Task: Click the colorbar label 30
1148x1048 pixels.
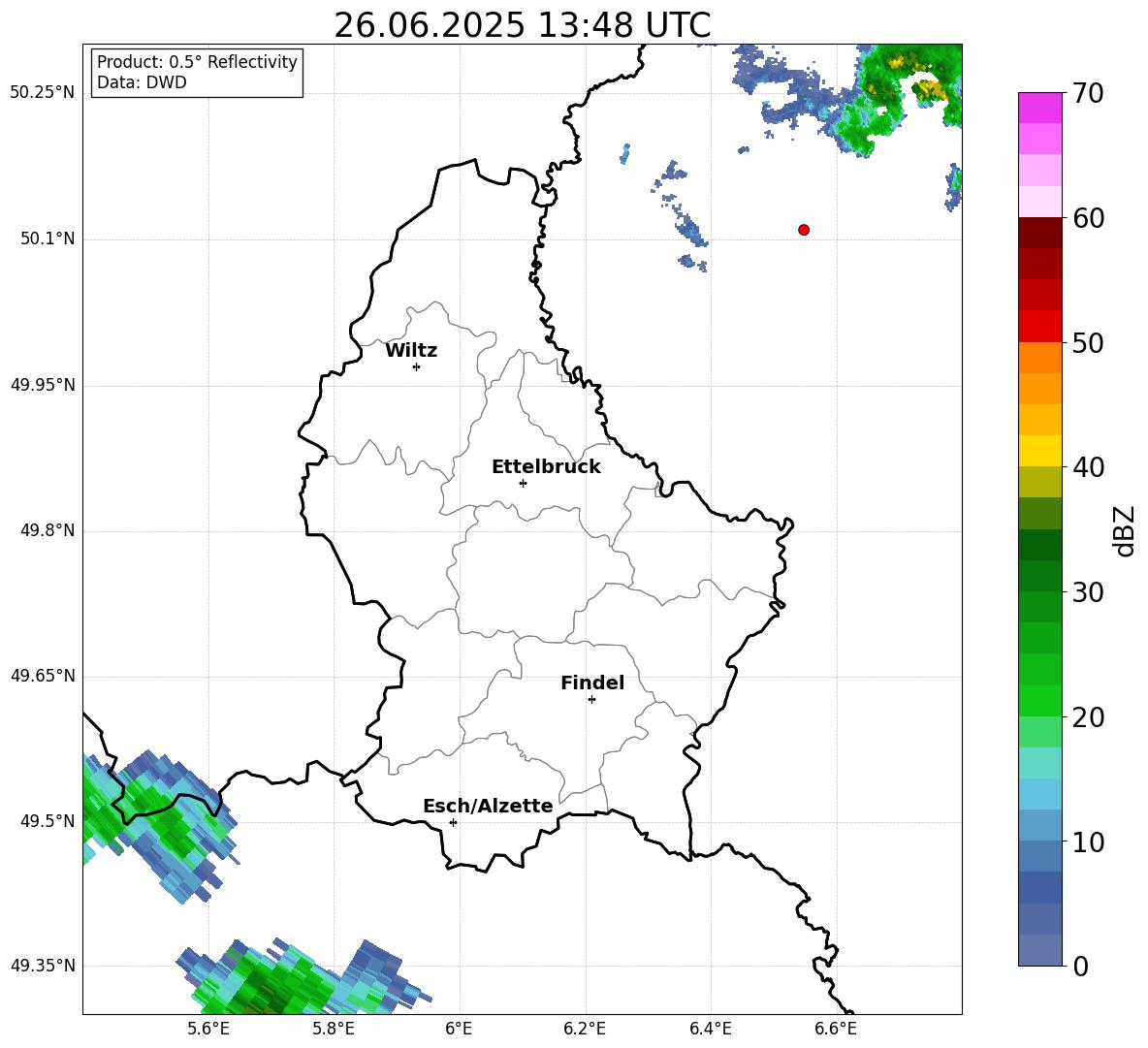Action: pyautogui.click(x=1089, y=592)
